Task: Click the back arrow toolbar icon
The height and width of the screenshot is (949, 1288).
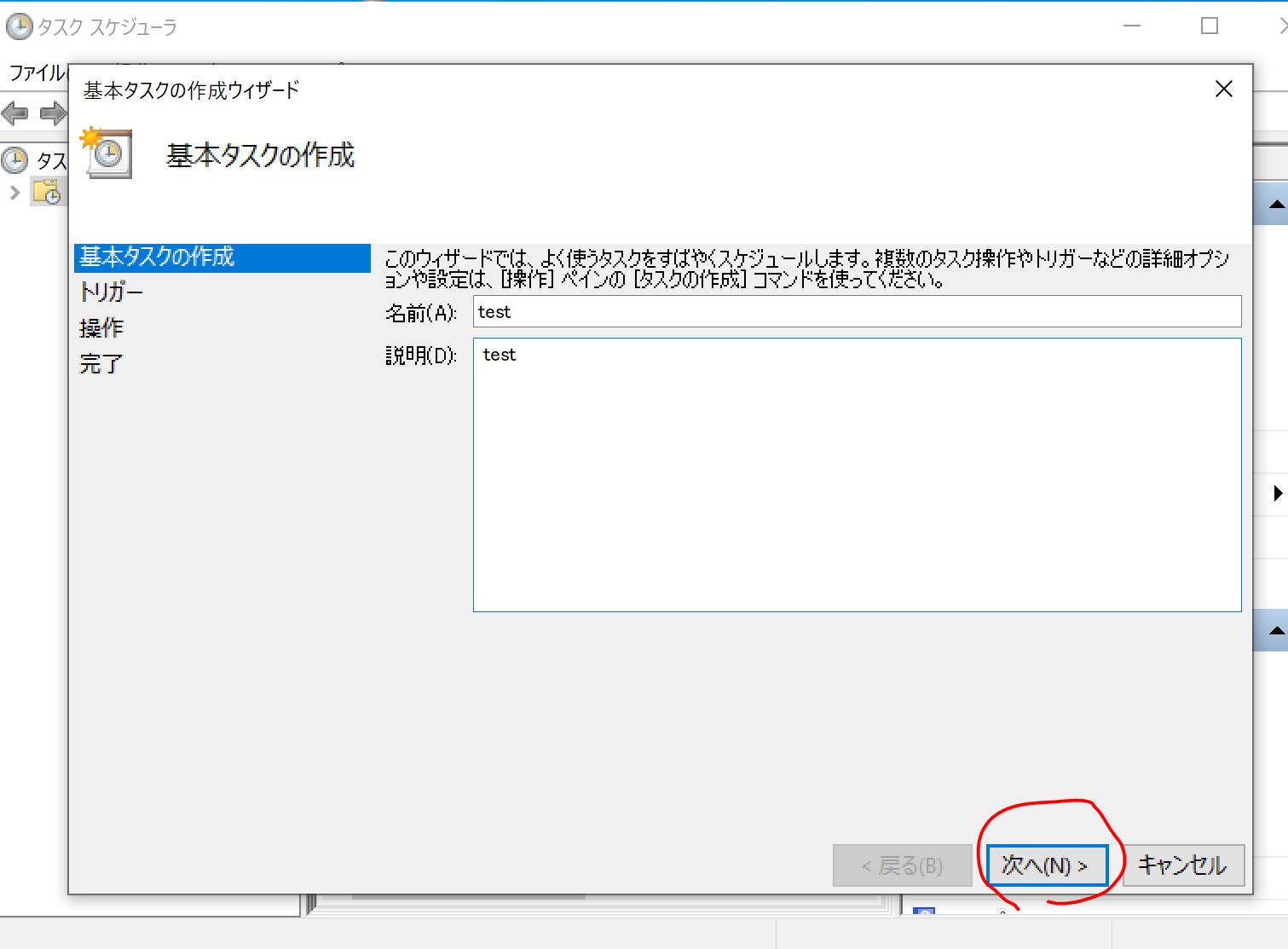Action: pyautogui.click(x=15, y=113)
